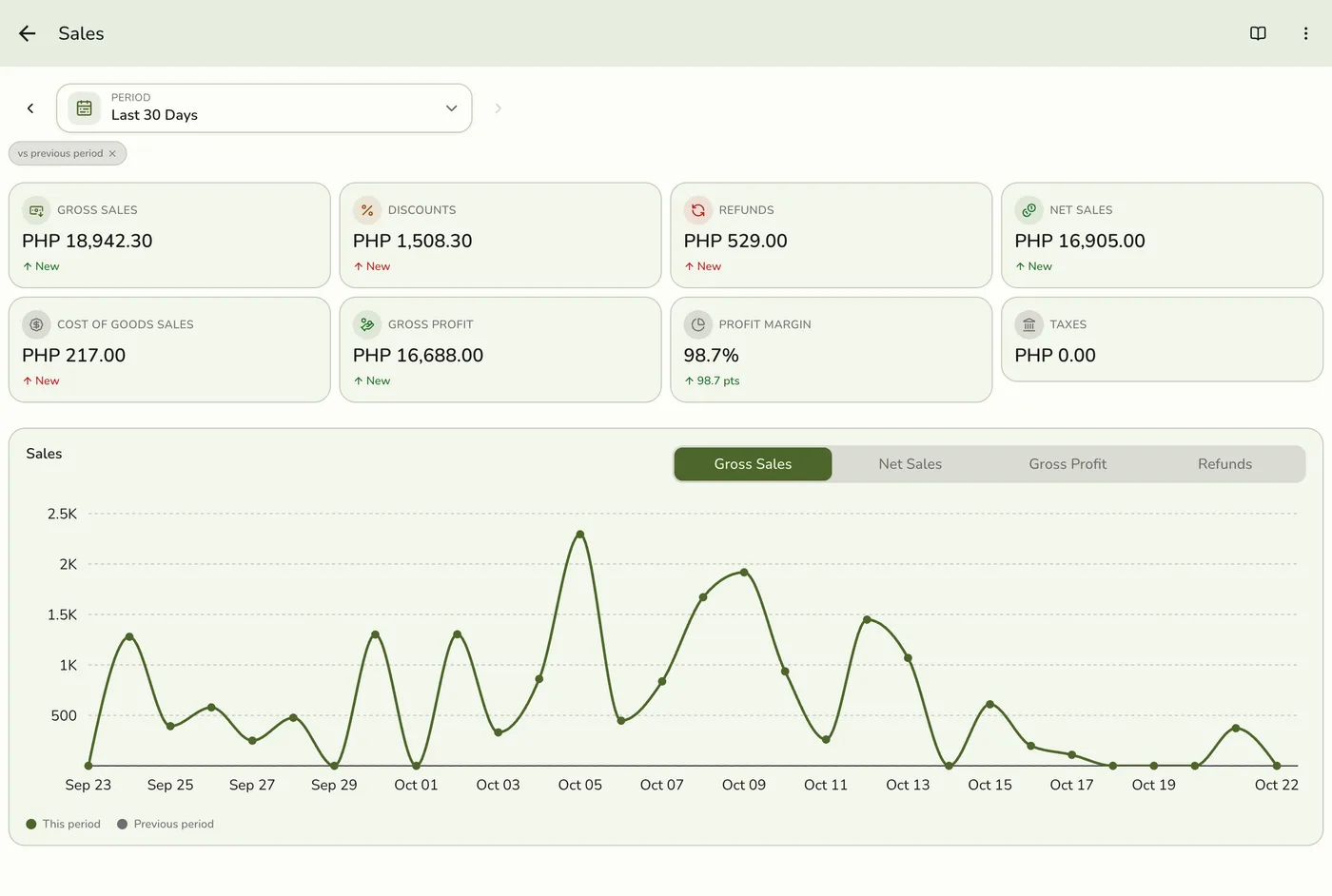Image resolution: width=1332 pixels, height=896 pixels.
Task: Click the 'Oct 22' axis label
Action: [1277, 785]
